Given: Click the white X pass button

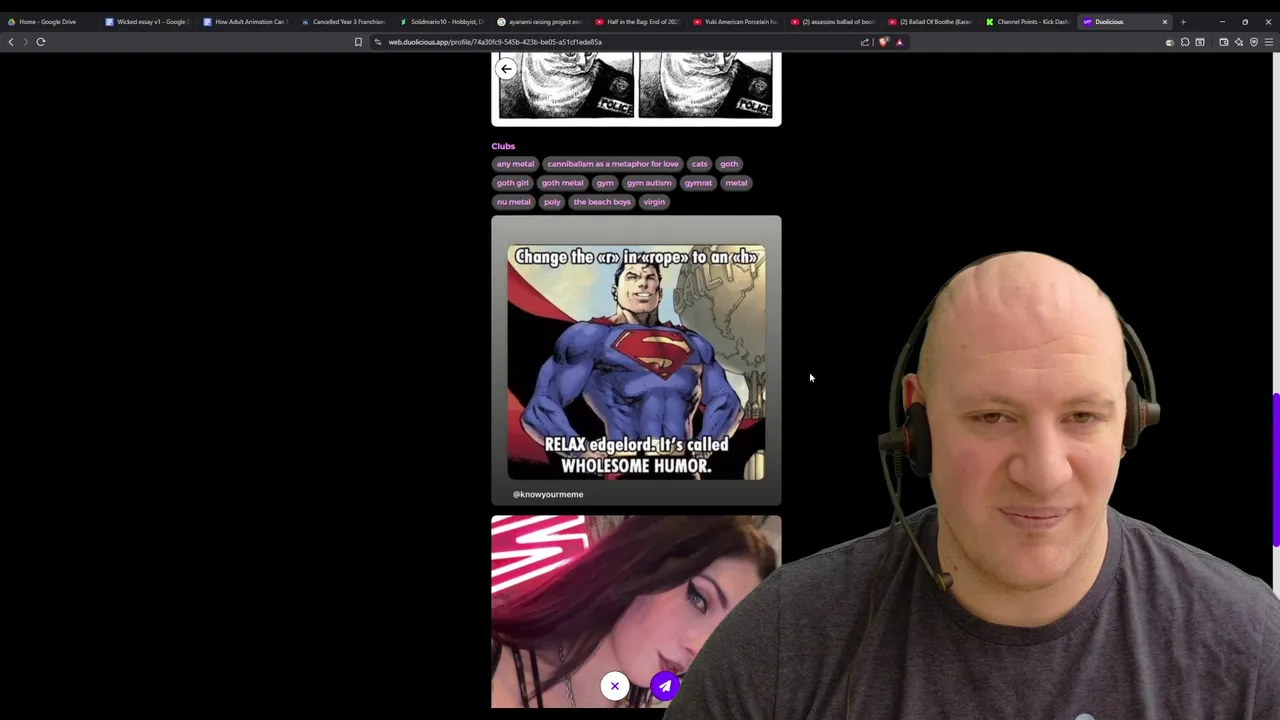Looking at the screenshot, I should (615, 686).
